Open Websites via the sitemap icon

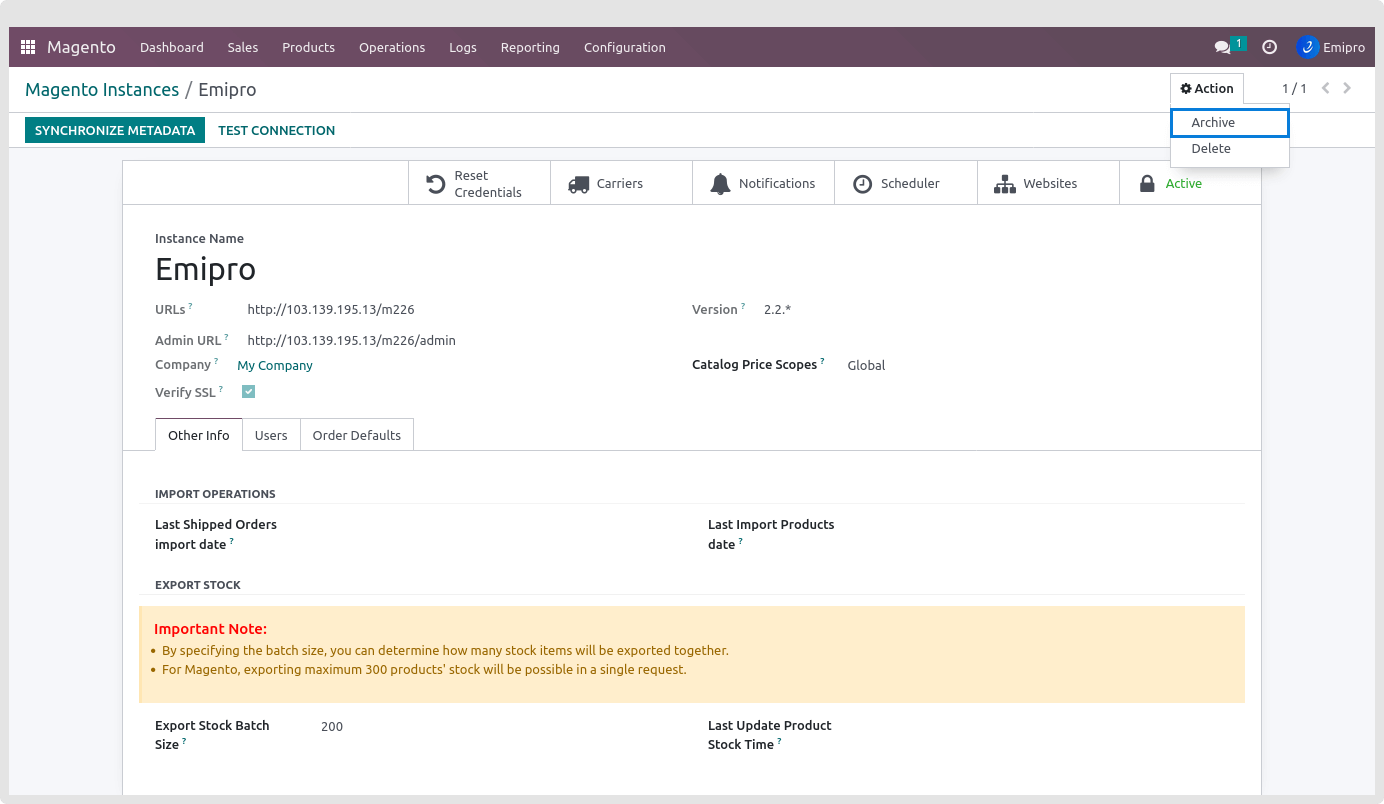1004,184
